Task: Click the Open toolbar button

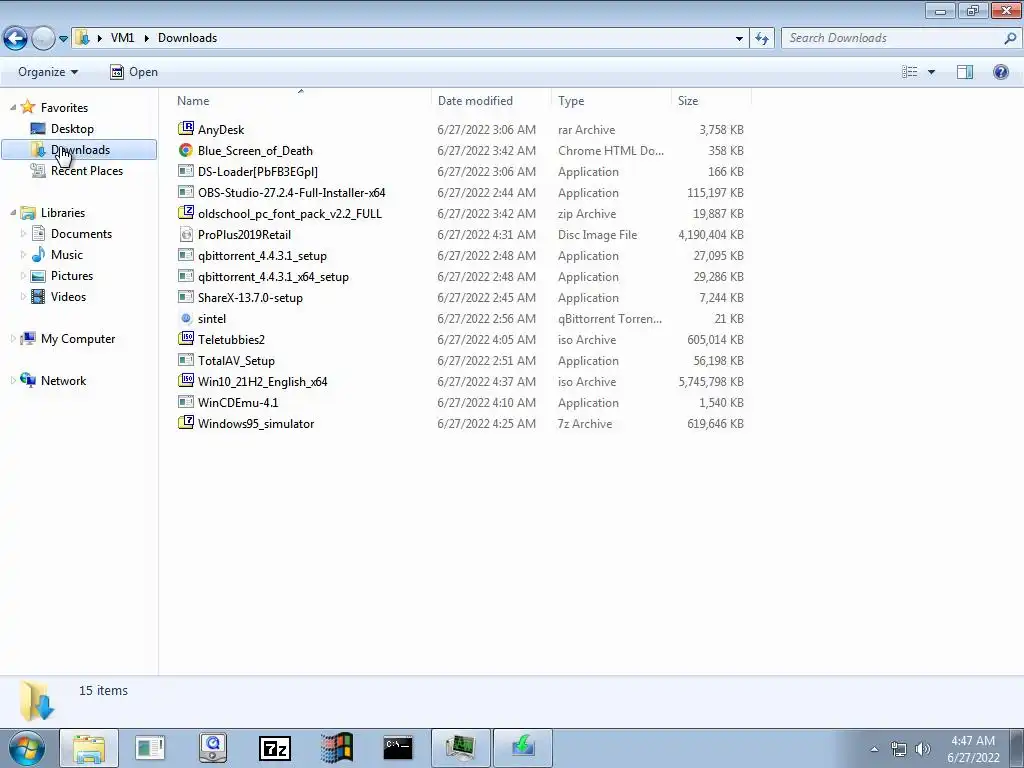Action: click(x=134, y=72)
